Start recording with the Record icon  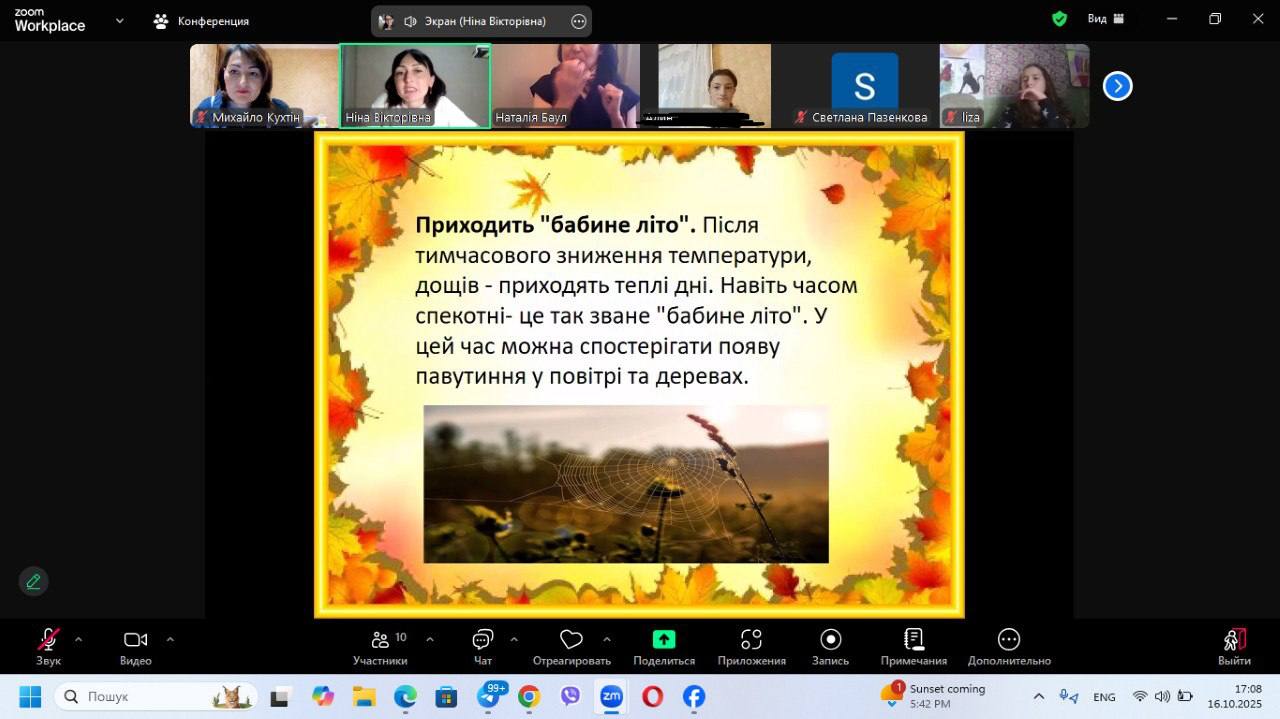(x=830, y=640)
